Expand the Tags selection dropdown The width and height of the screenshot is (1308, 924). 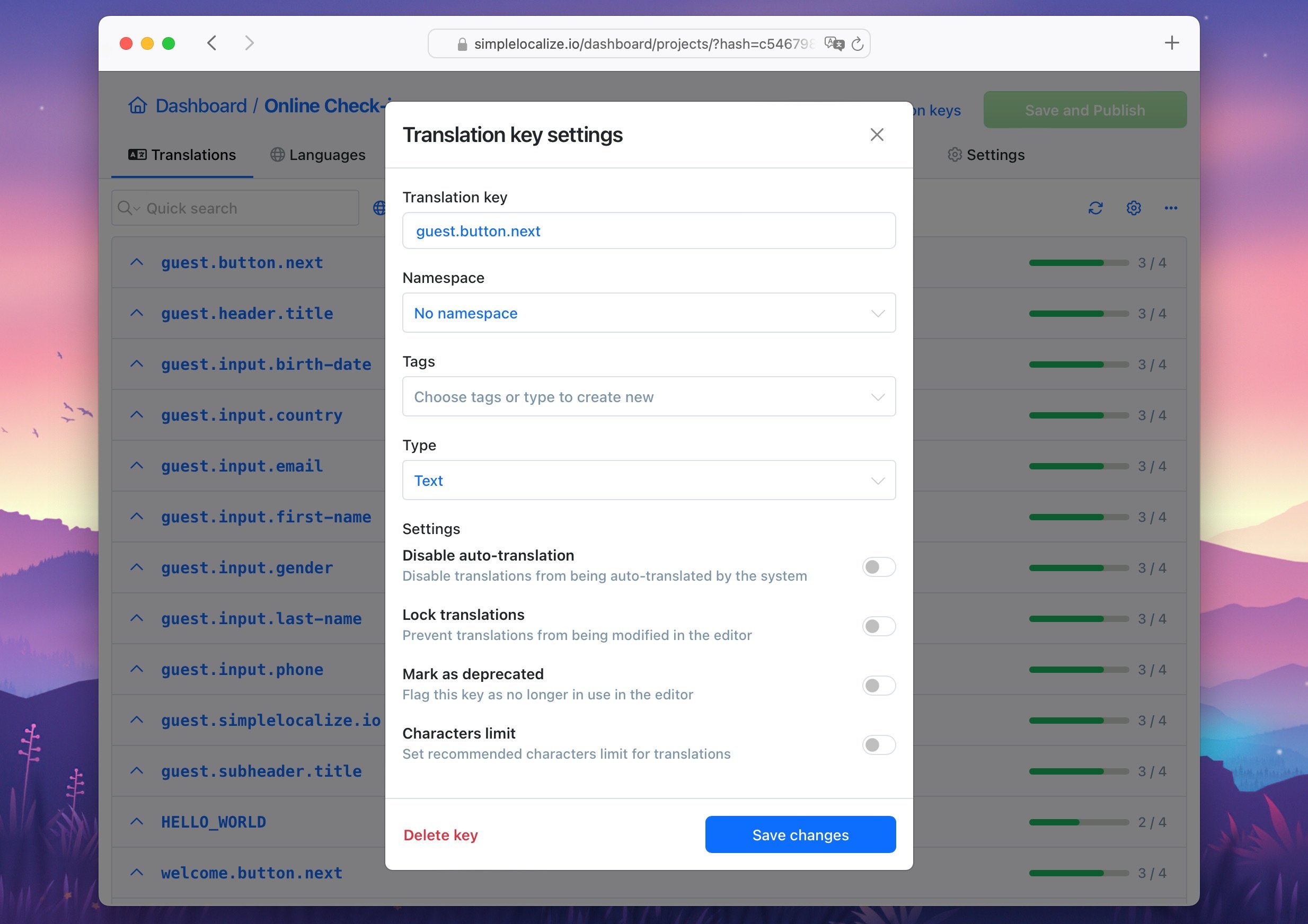tap(648, 396)
